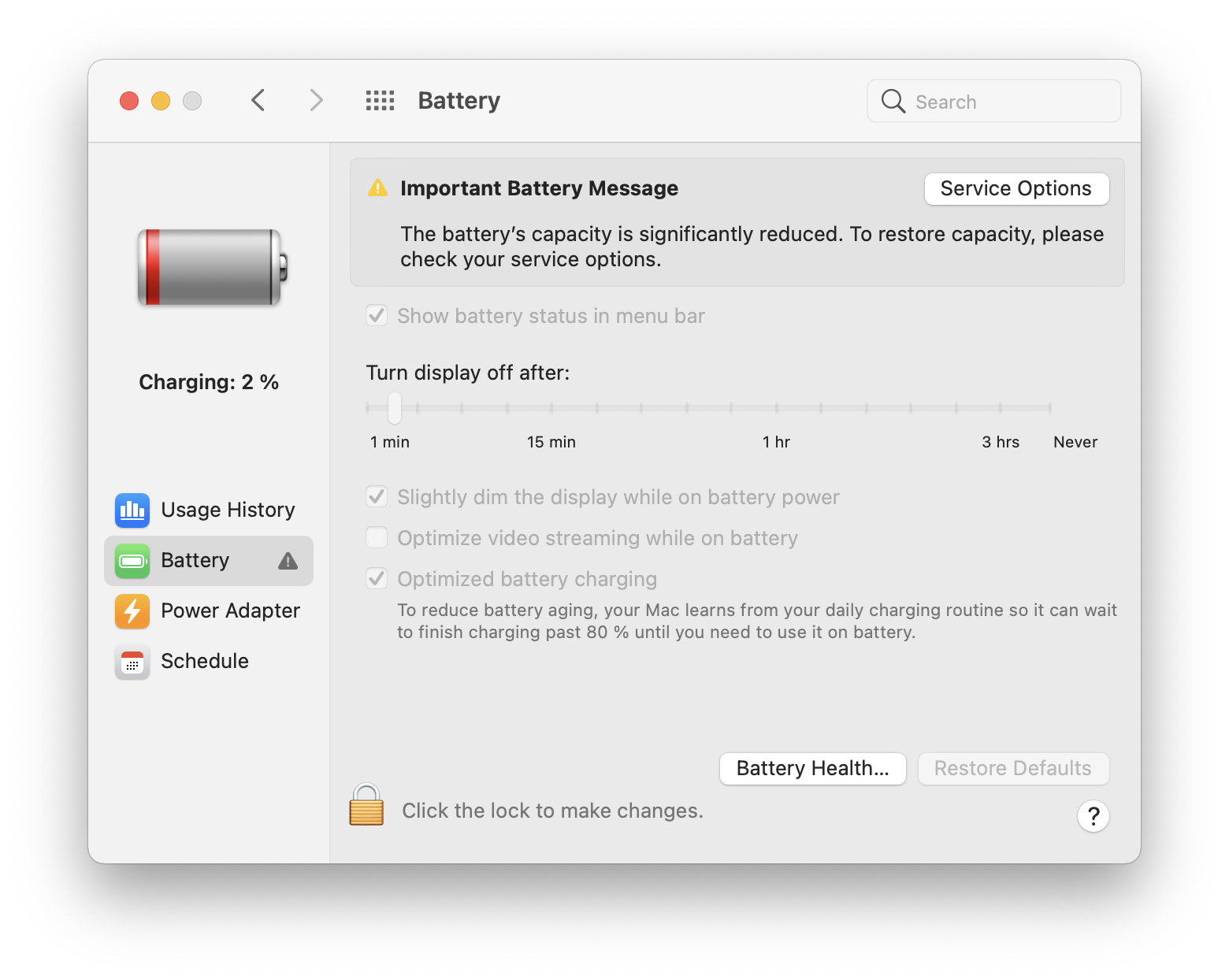Viewport: 1229px width, 980px height.
Task: Close the Battery window with red button
Action: click(x=129, y=101)
